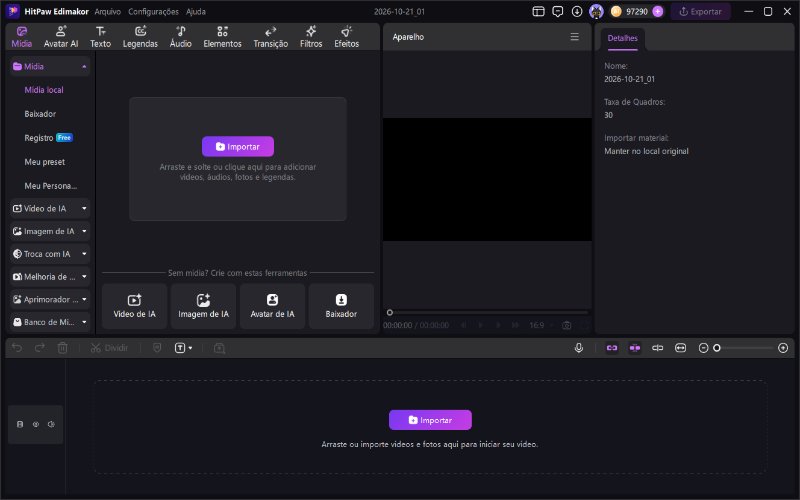800x500 pixels.
Task: Open the Ajuda menu
Action: (x=195, y=11)
